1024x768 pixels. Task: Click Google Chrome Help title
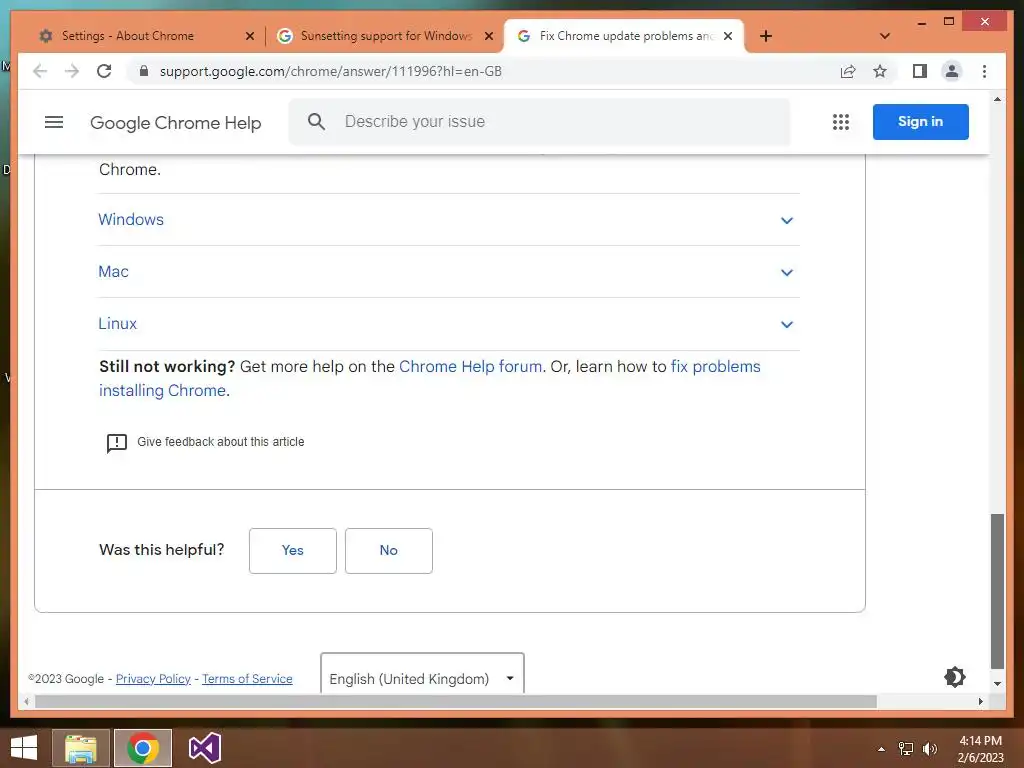click(x=176, y=123)
